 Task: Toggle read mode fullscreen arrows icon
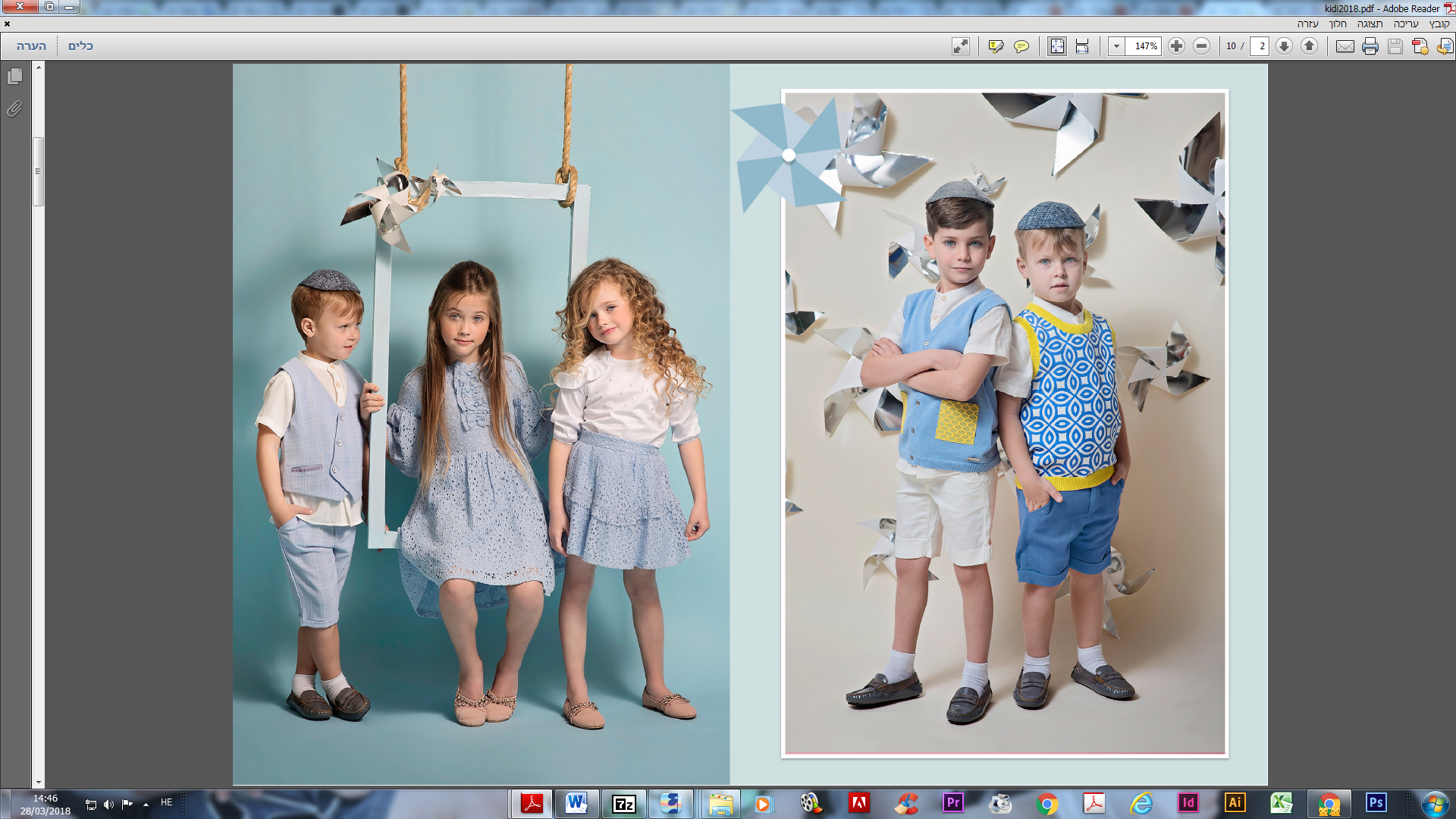[x=960, y=46]
